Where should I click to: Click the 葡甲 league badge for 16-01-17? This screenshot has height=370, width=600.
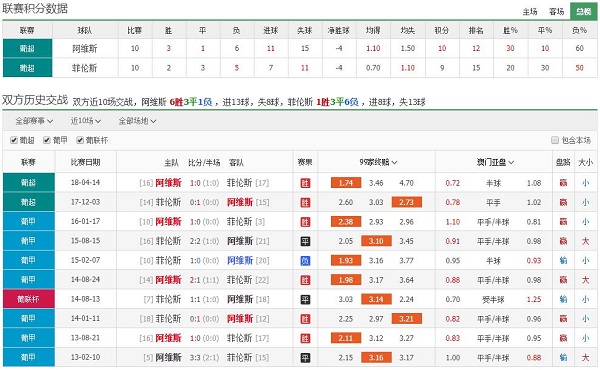(x=29, y=222)
